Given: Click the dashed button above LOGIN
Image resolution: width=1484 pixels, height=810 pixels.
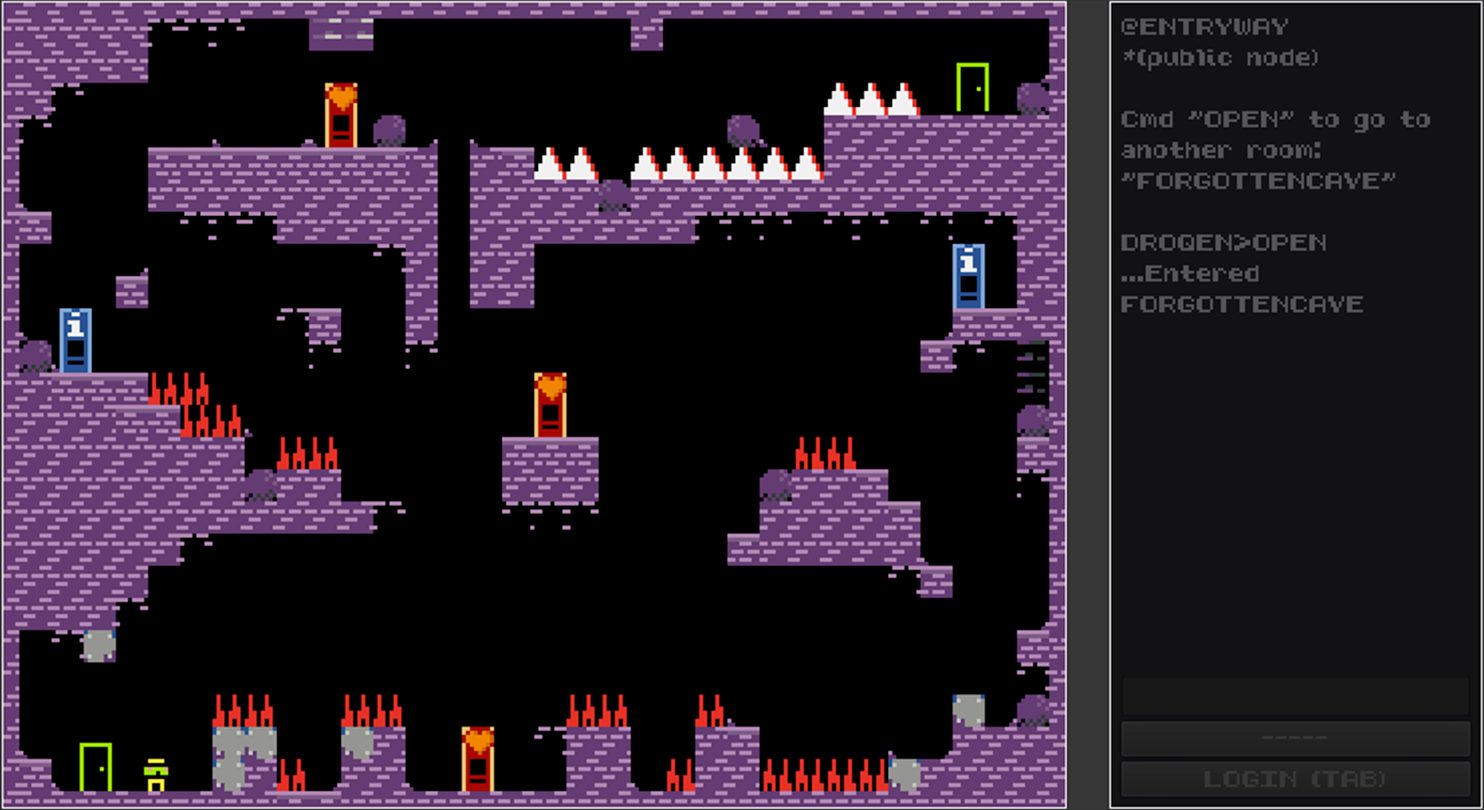Looking at the screenshot, I should 1295,738.
